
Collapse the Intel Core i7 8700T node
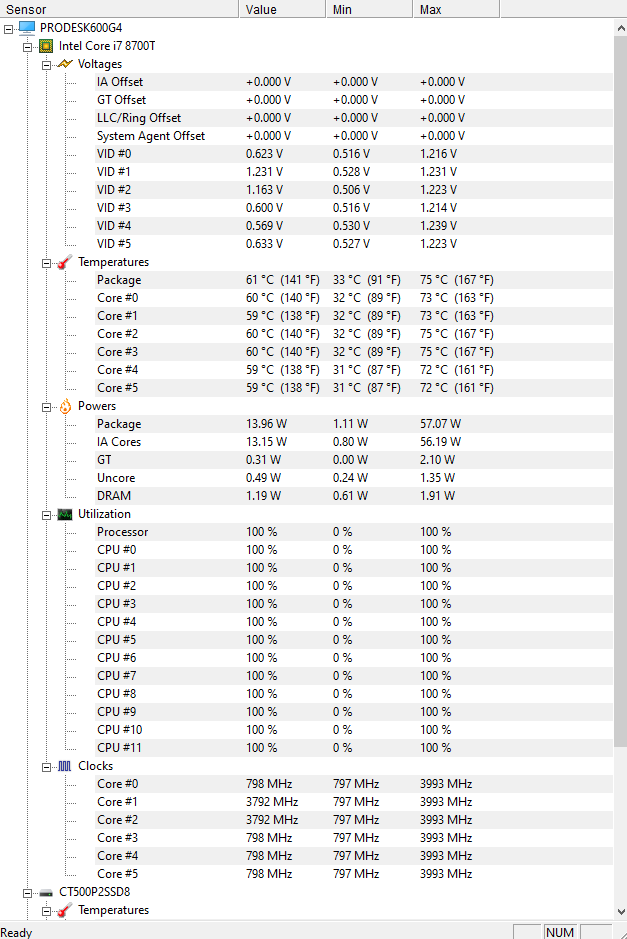pyautogui.click(x=28, y=47)
